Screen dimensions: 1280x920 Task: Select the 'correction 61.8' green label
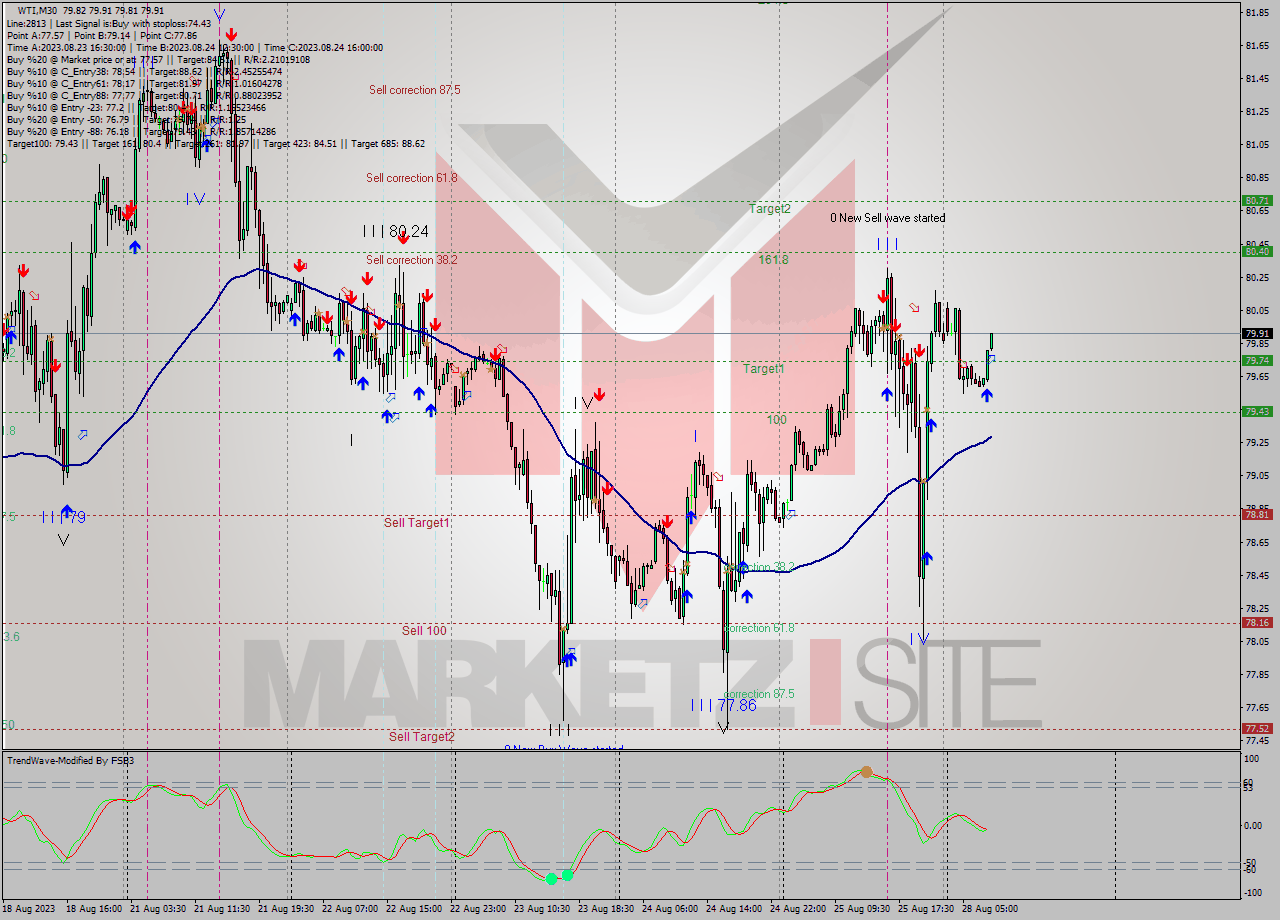[759, 629]
